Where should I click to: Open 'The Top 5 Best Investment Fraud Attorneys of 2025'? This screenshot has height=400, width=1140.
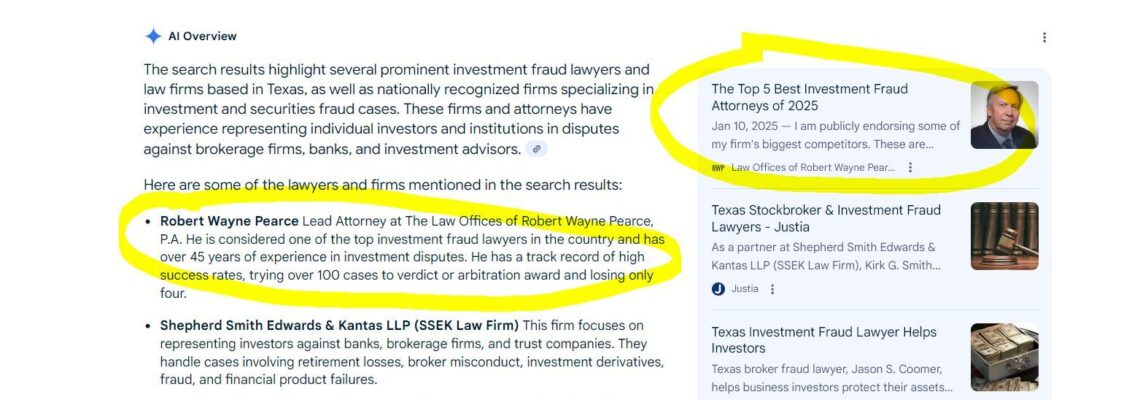[809, 97]
